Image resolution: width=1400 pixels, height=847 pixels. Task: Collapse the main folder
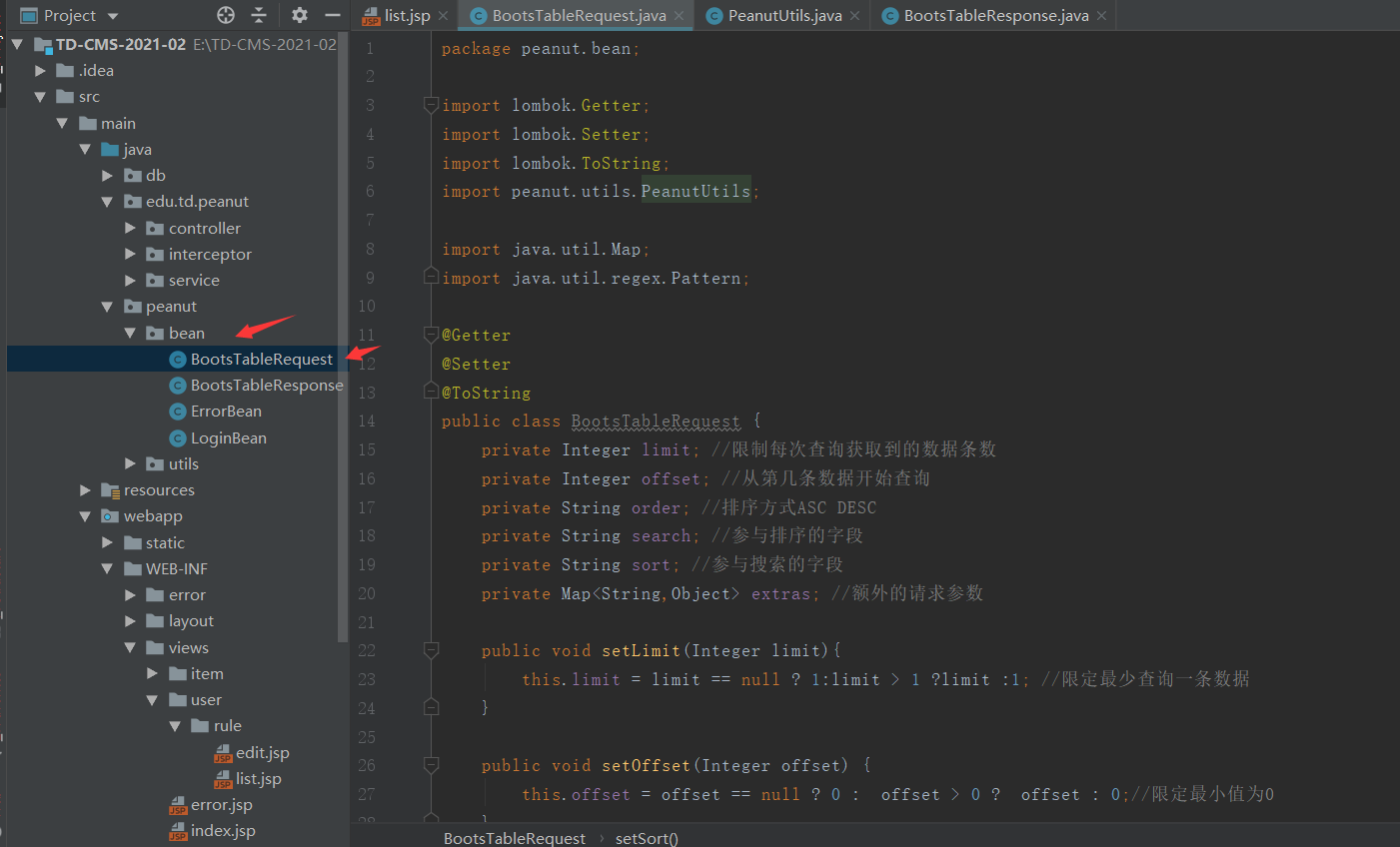[x=62, y=123]
